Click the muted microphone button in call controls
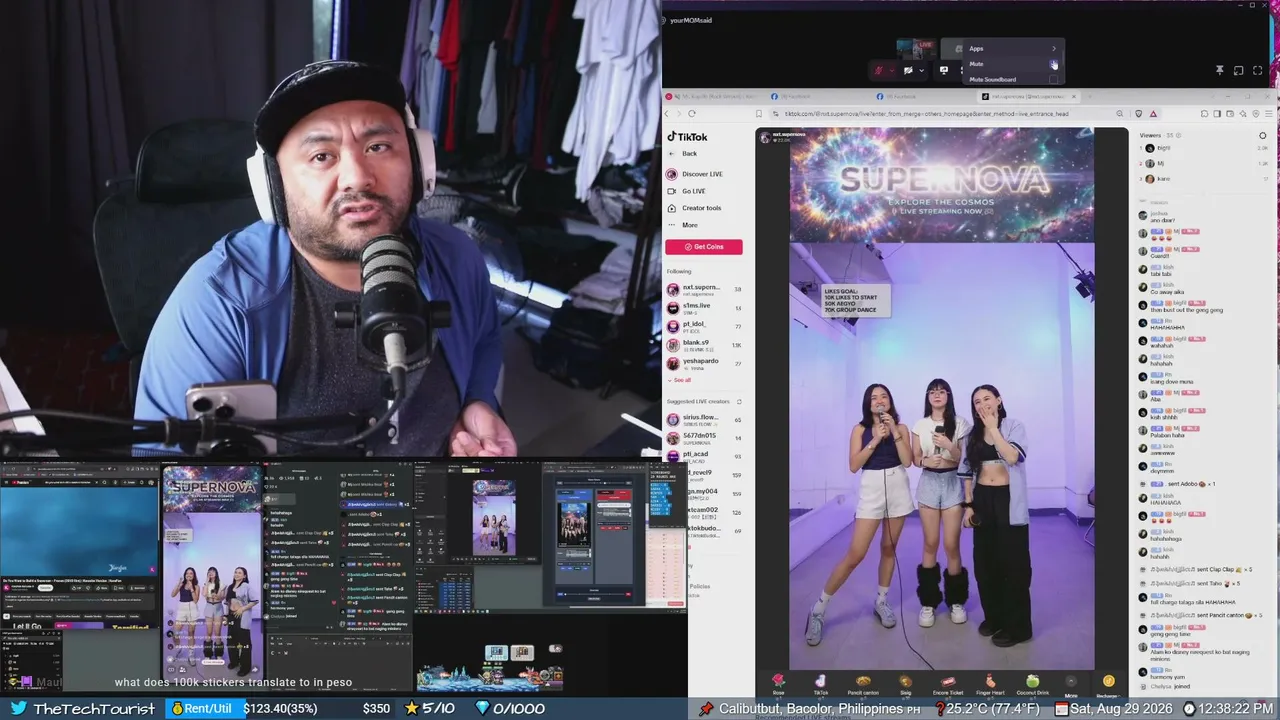This screenshot has width=1280, height=720. [x=879, y=70]
